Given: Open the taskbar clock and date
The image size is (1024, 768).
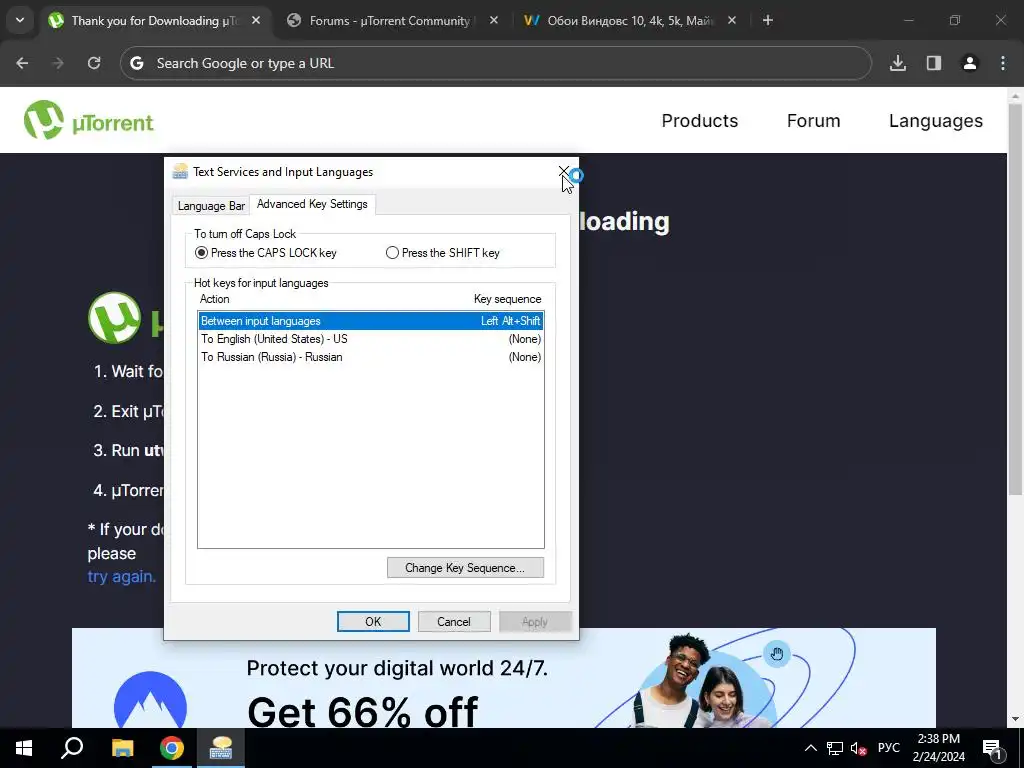Looking at the screenshot, I should (x=938, y=748).
